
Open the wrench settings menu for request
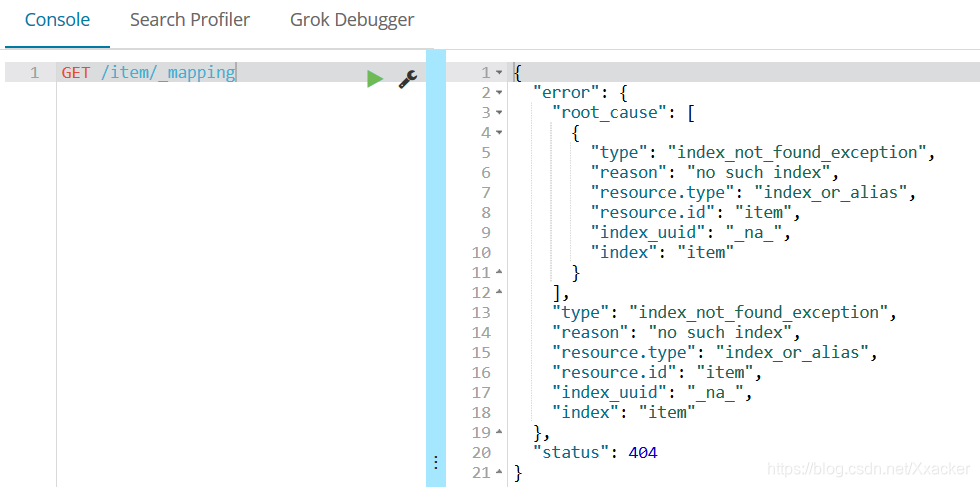click(x=408, y=79)
